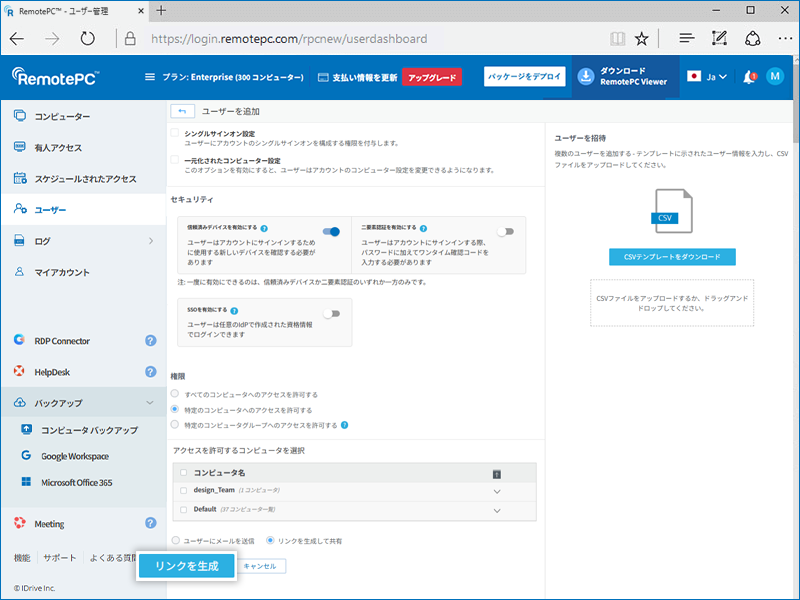Click info icon beside computer group access option
The image size is (800, 600).
pos(344,425)
